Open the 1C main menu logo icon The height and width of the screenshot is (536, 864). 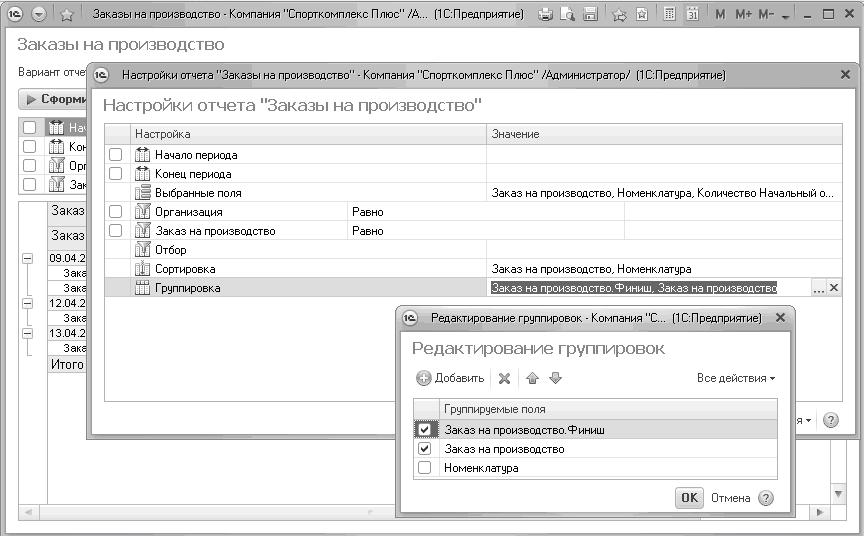click(x=15, y=14)
